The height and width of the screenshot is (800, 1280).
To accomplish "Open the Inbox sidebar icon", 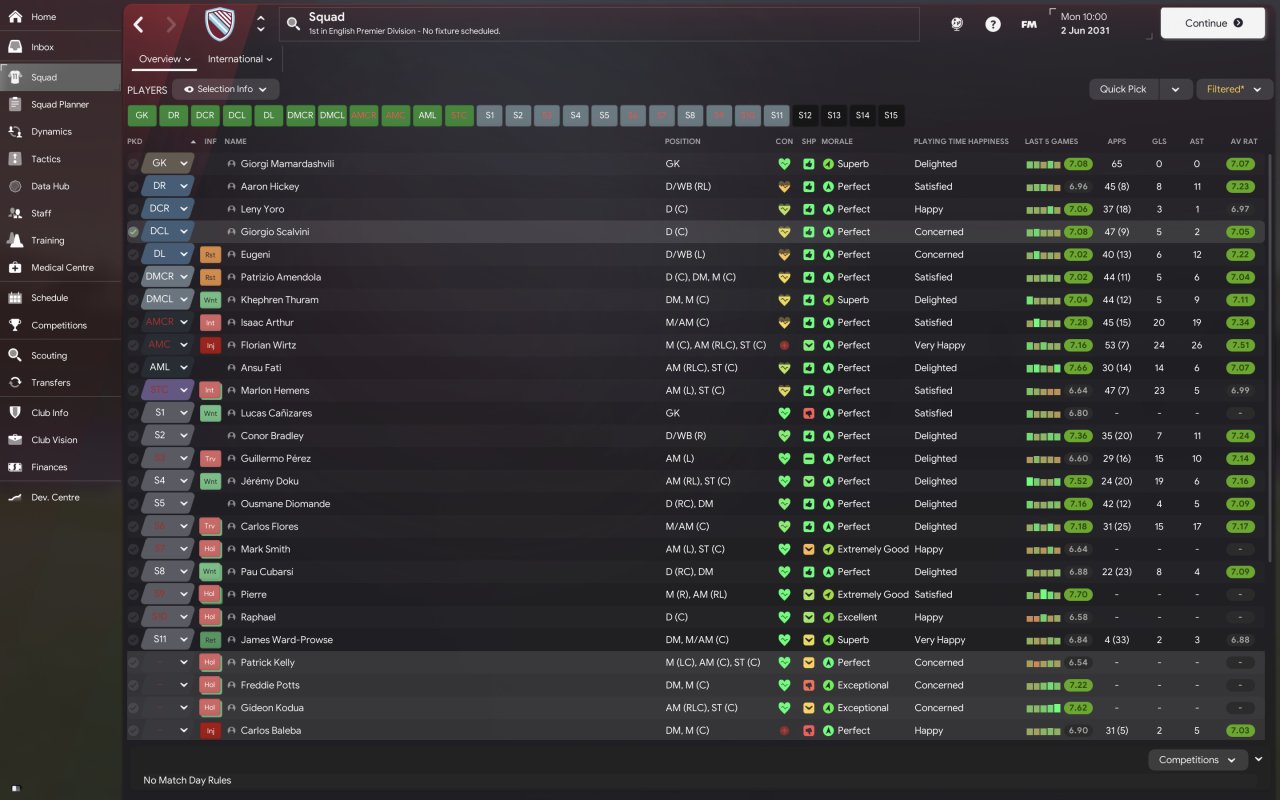I will [x=15, y=47].
